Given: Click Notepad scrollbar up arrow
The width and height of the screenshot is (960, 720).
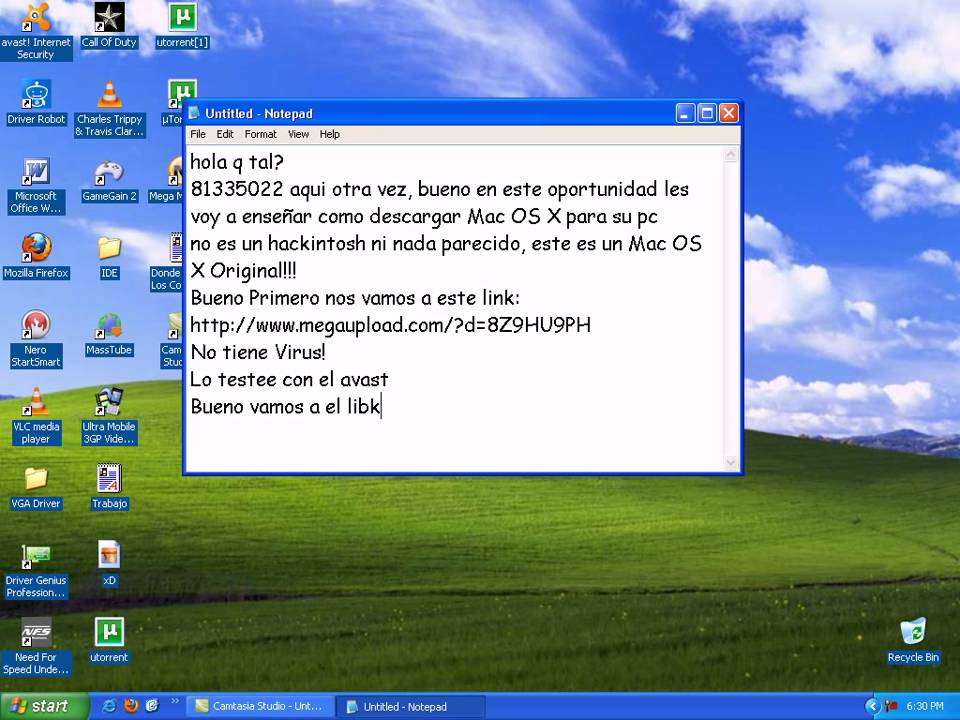Looking at the screenshot, I should 730,154.
